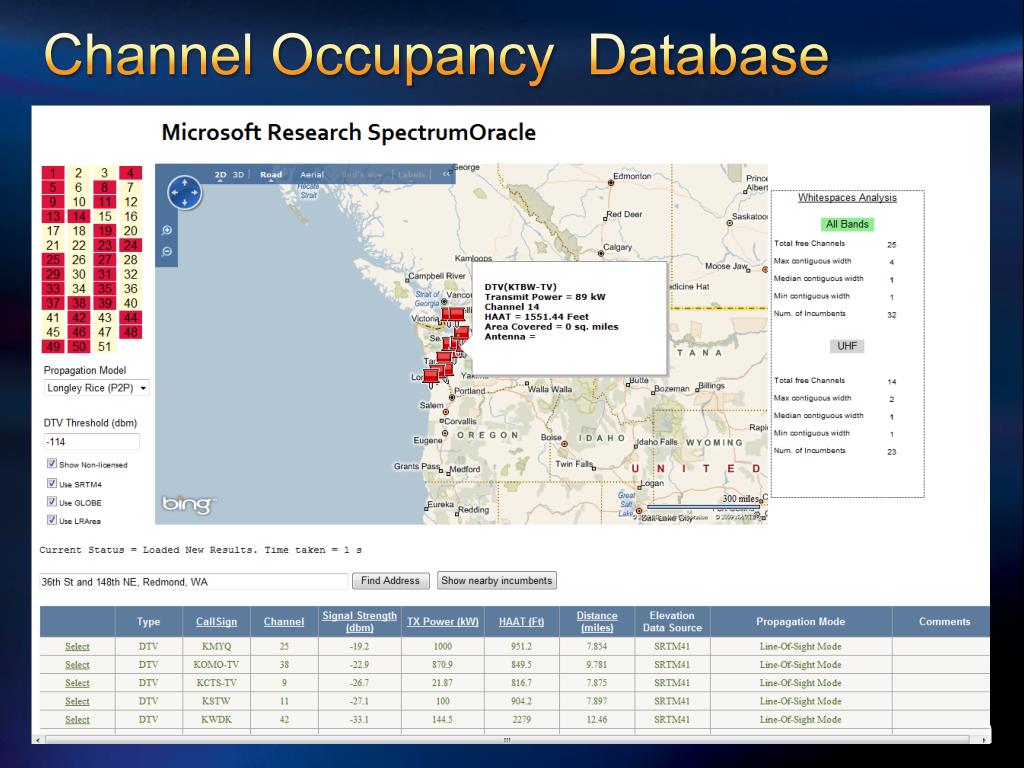1024x768 pixels.
Task: Sort table by Signal Strength column
Action: coord(359,621)
